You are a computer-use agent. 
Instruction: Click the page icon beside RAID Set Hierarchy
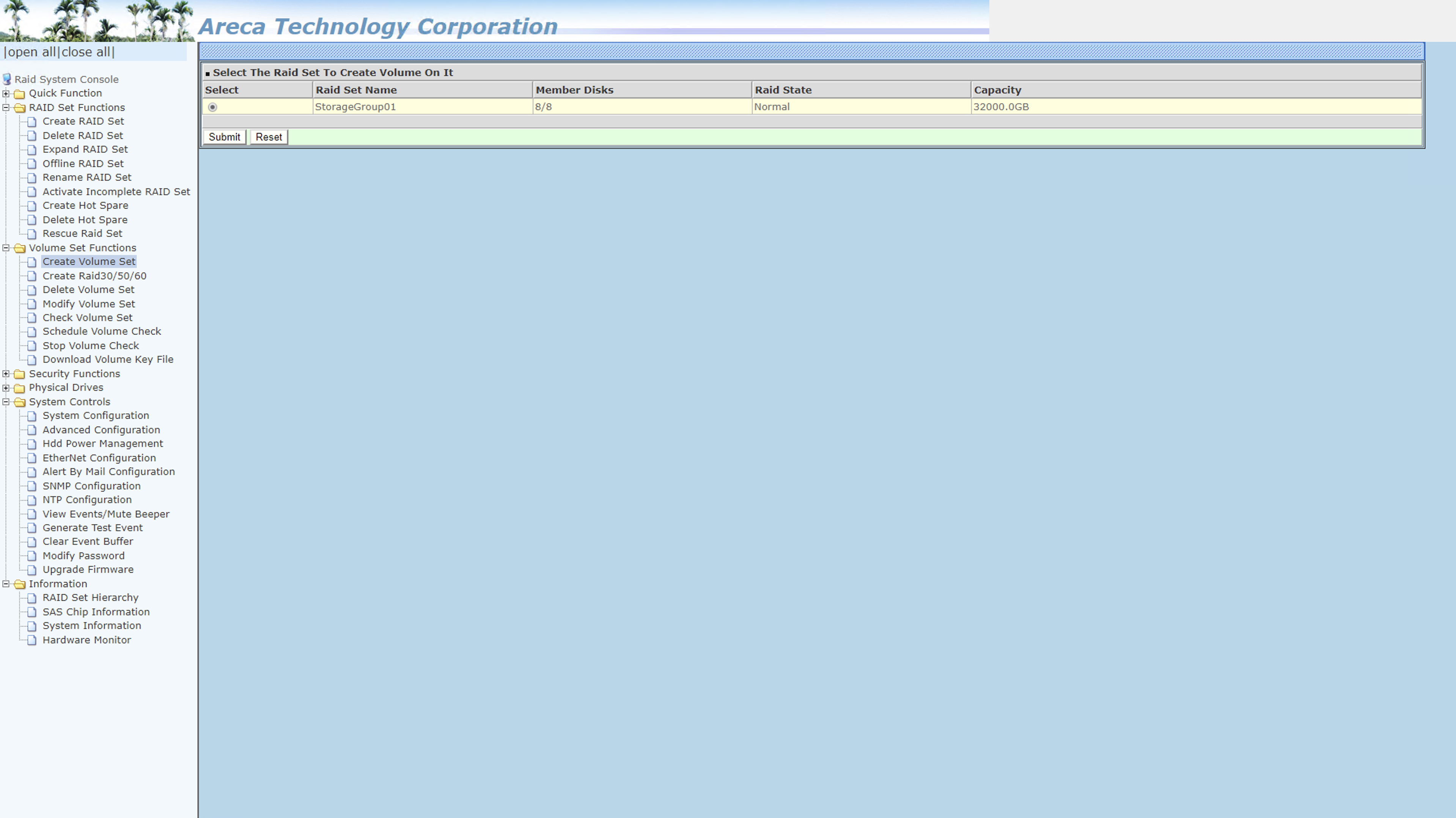(32, 598)
